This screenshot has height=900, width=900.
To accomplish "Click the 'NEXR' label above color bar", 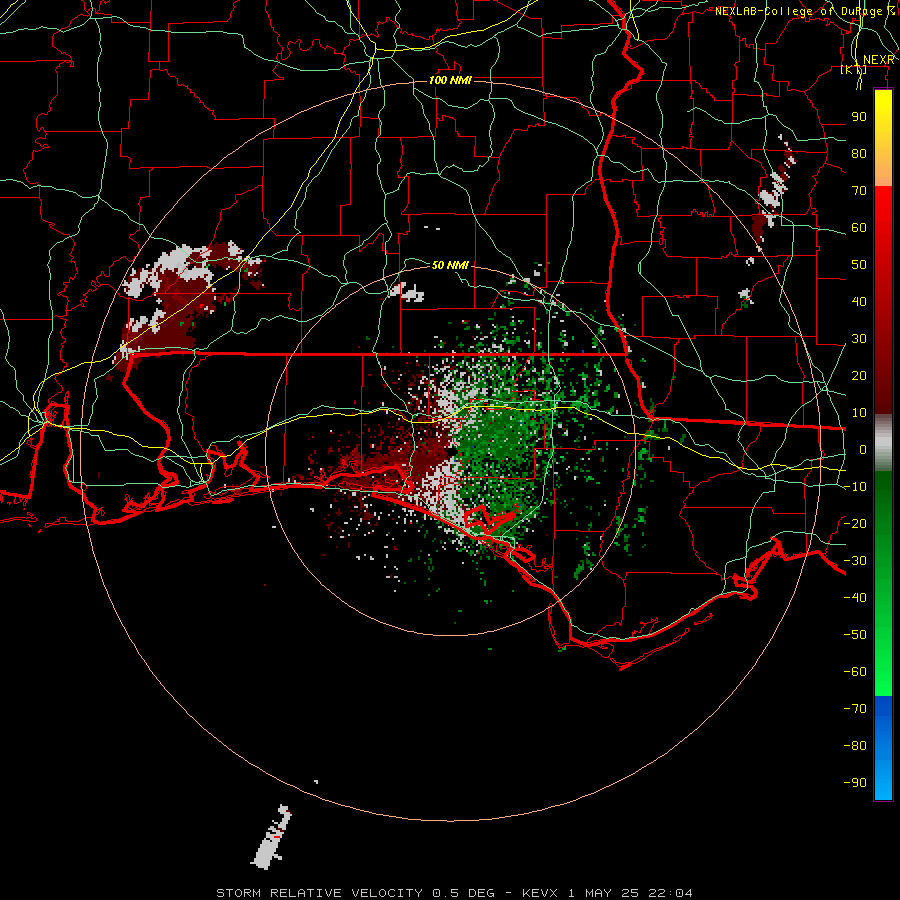I will click(x=879, y=60).
